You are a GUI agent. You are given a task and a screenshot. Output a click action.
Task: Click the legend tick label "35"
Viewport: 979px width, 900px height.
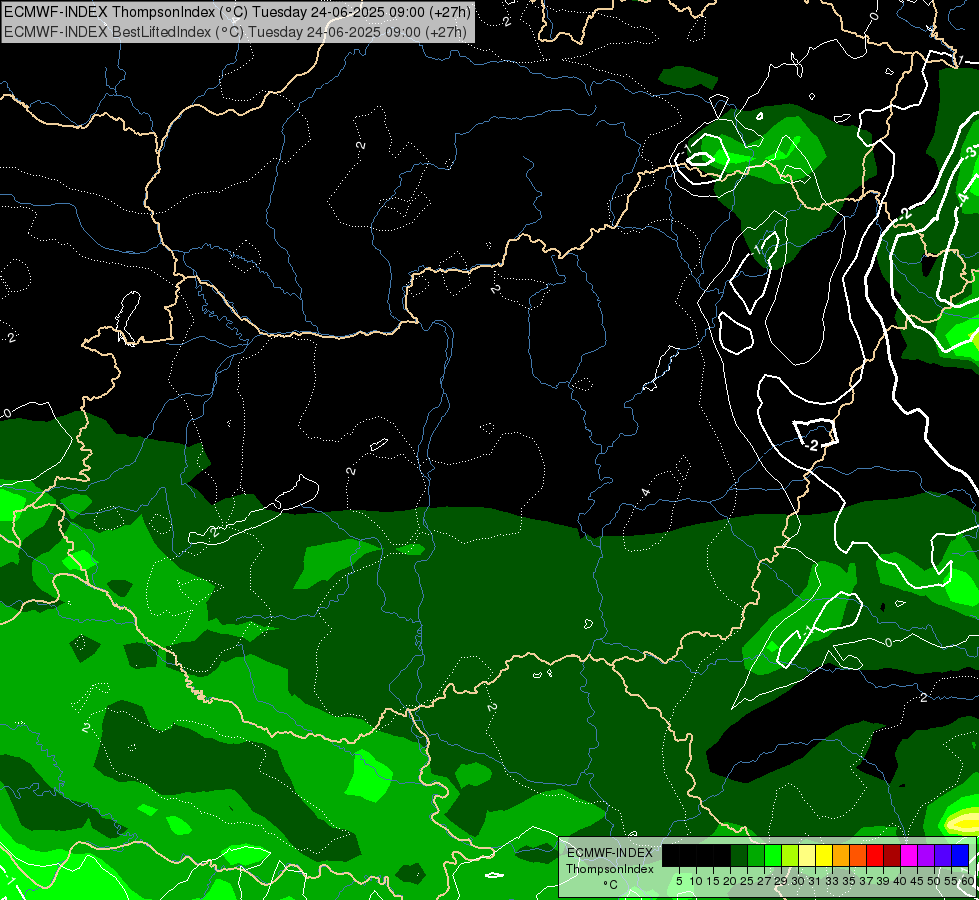849,881
